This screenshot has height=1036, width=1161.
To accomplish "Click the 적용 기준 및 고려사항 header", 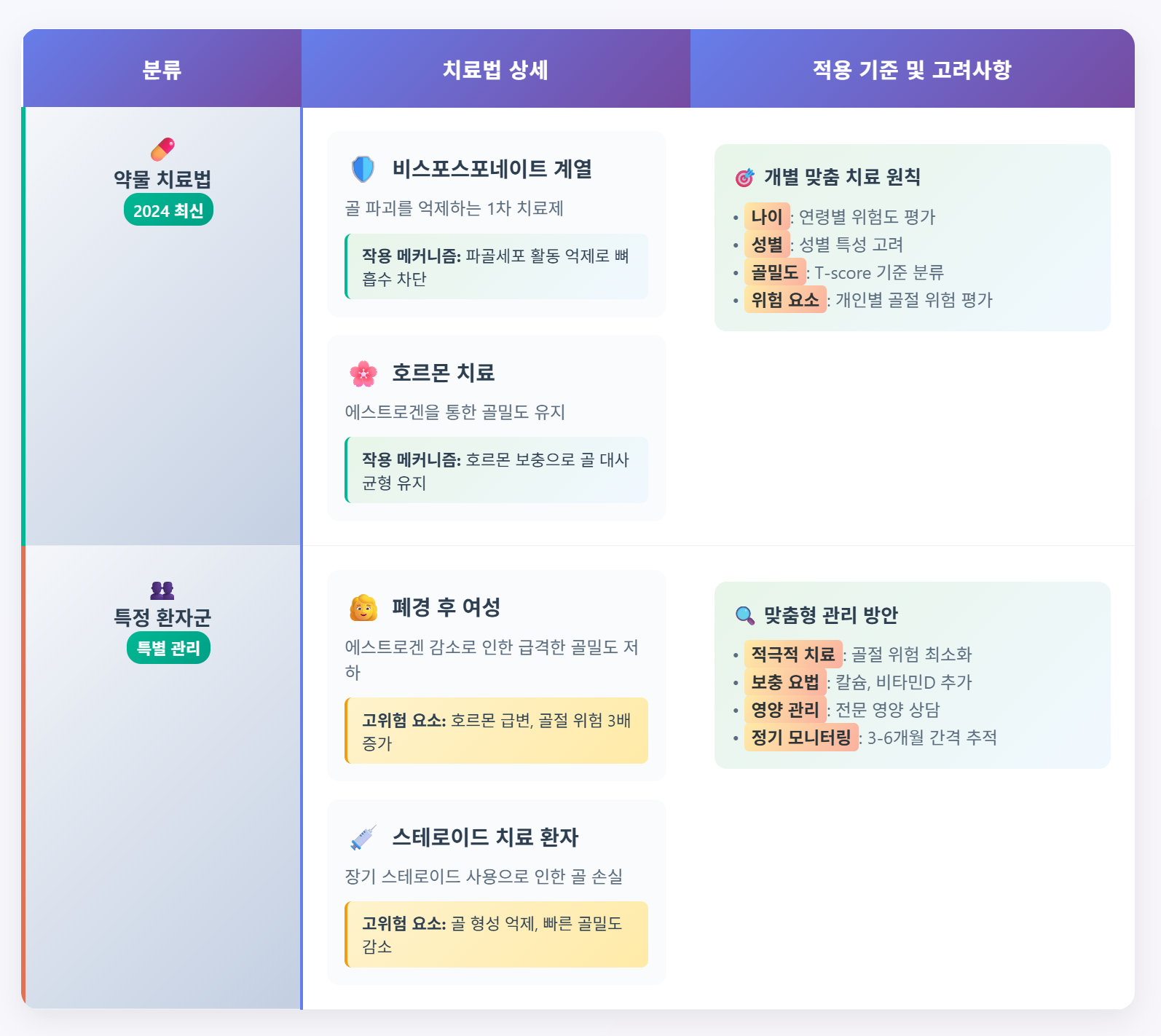I will [912, 69].
